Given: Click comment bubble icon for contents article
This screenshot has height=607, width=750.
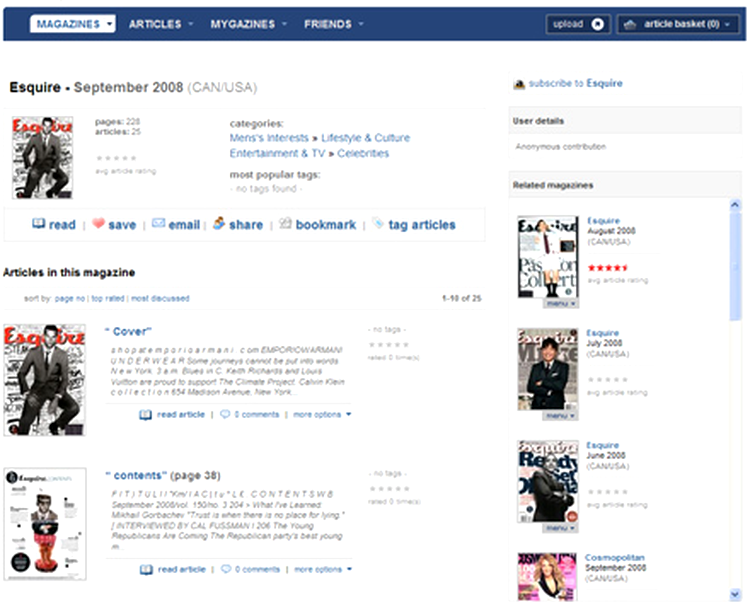Looking at the screenshot, I should point(226,569).
